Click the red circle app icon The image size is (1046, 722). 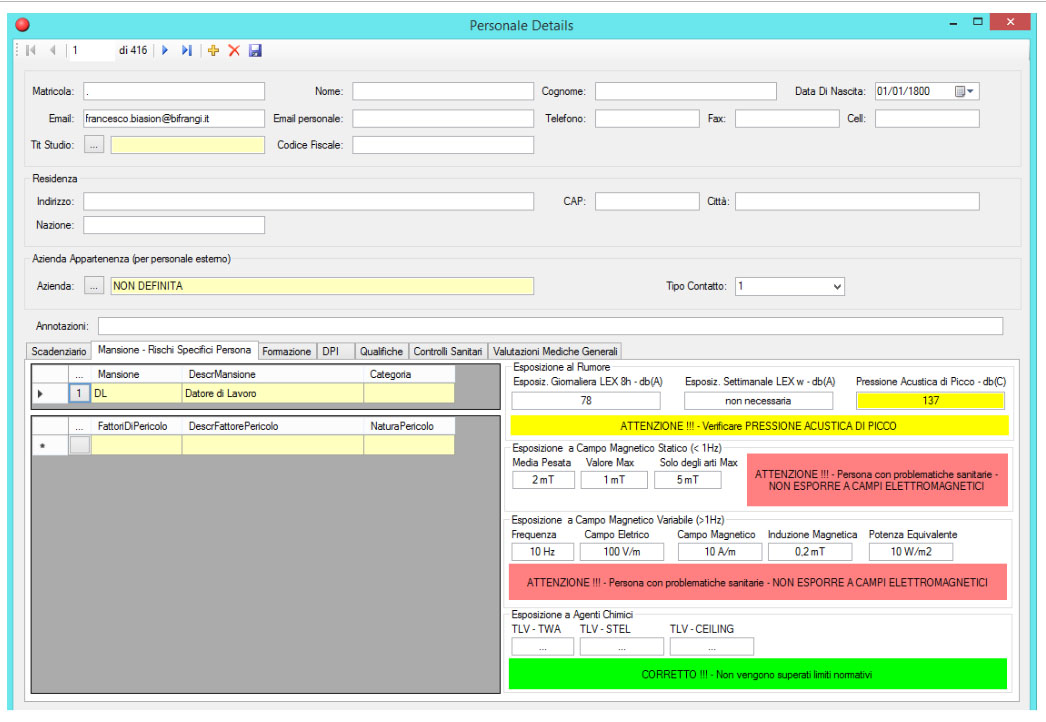coord(22,25)
